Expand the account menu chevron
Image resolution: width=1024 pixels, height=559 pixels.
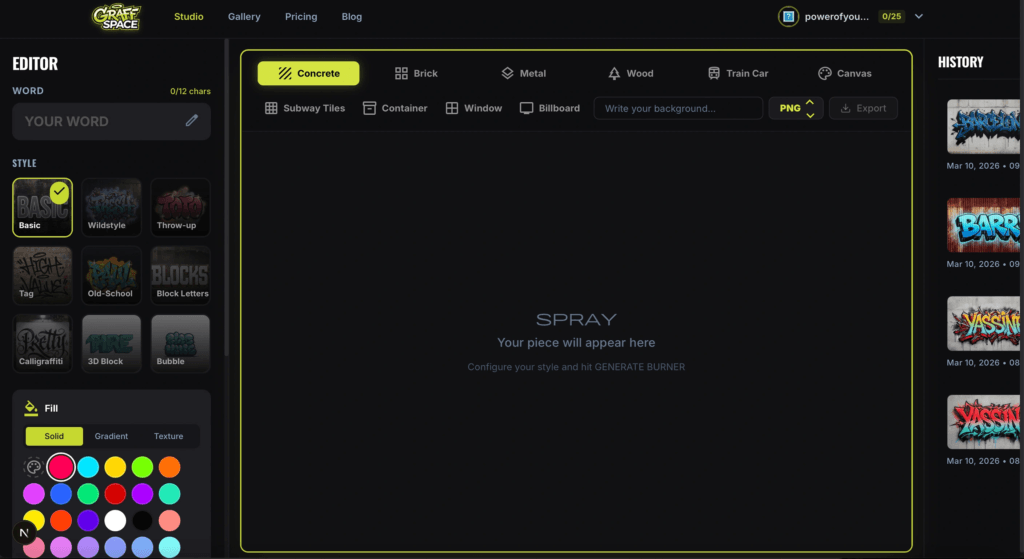(x=919, y=17)
